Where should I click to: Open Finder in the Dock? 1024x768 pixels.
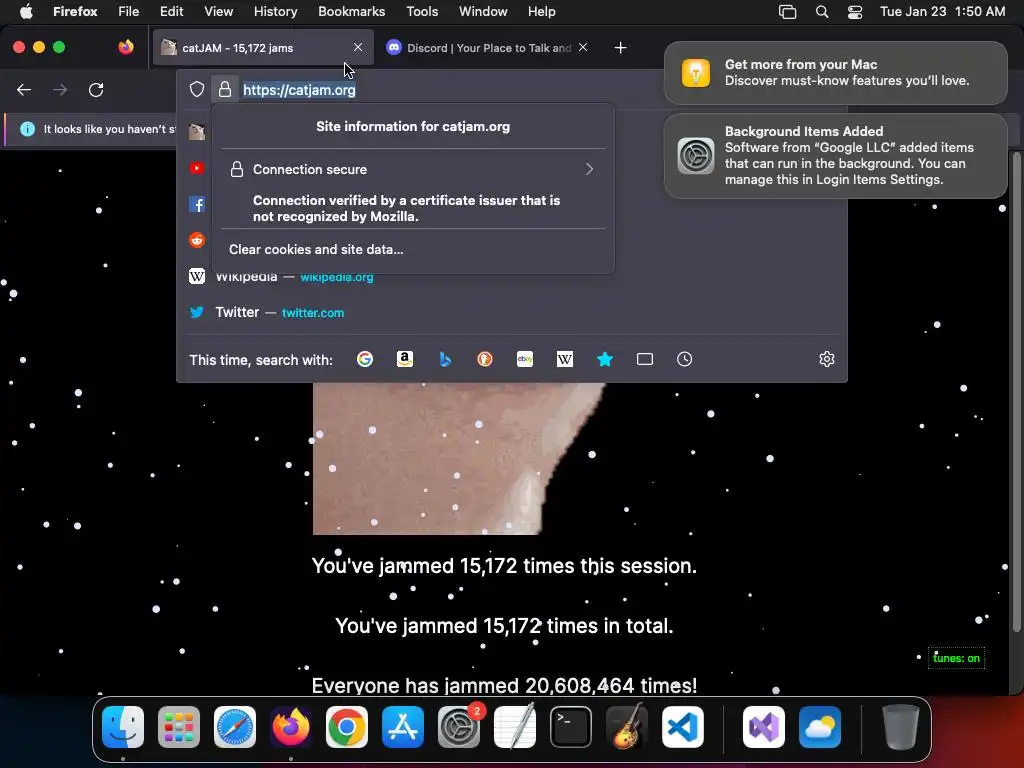(x=123, y=727)
